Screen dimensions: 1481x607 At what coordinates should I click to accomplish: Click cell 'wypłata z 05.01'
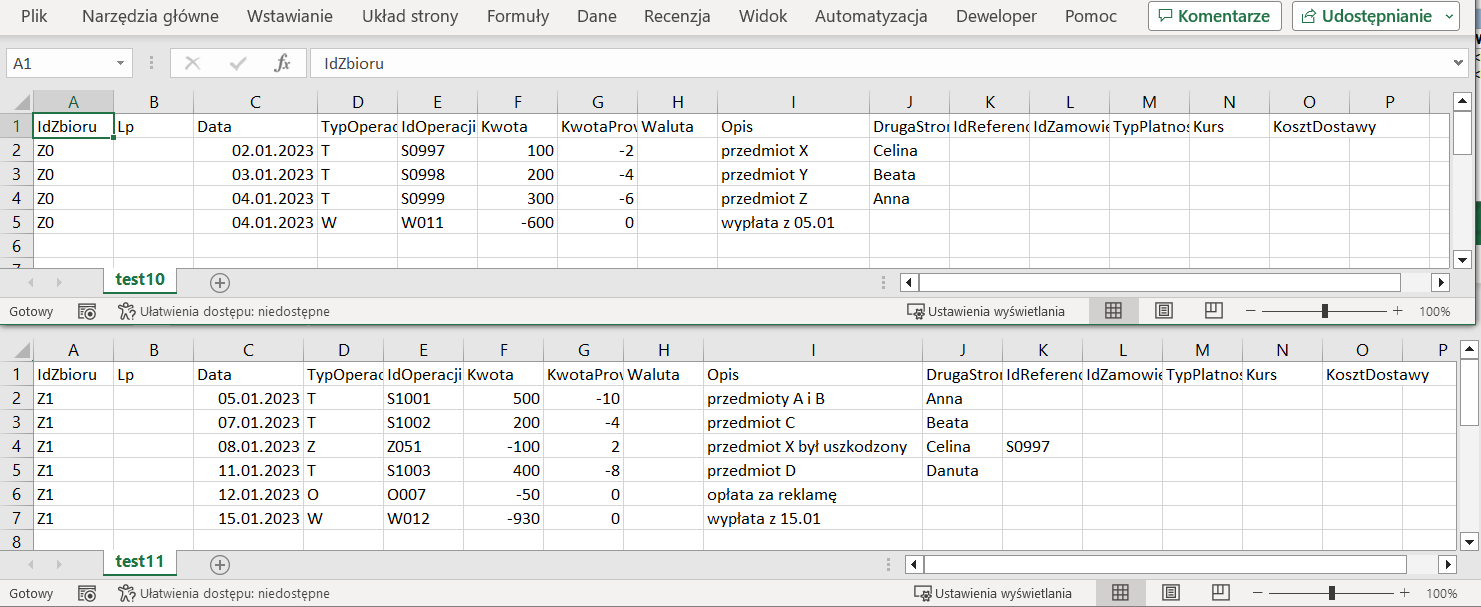[x=794, y=222]
